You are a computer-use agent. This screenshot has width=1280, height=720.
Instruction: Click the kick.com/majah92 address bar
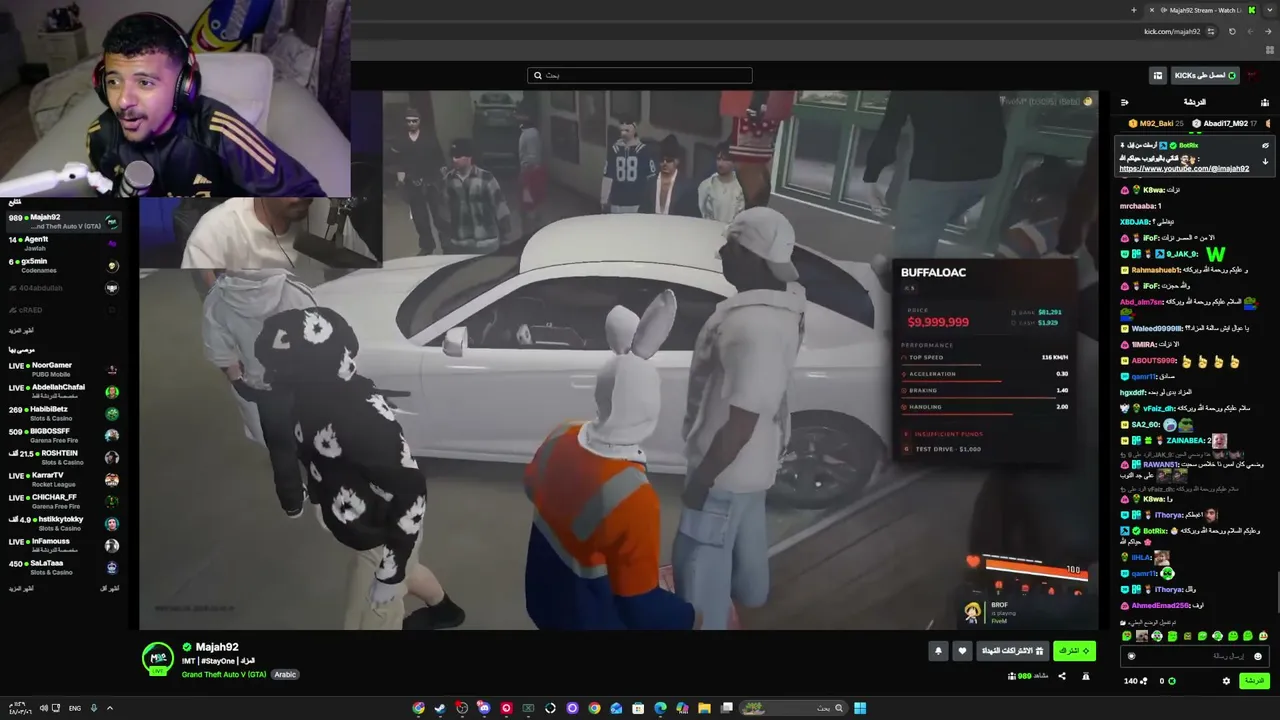[1172, 31]
